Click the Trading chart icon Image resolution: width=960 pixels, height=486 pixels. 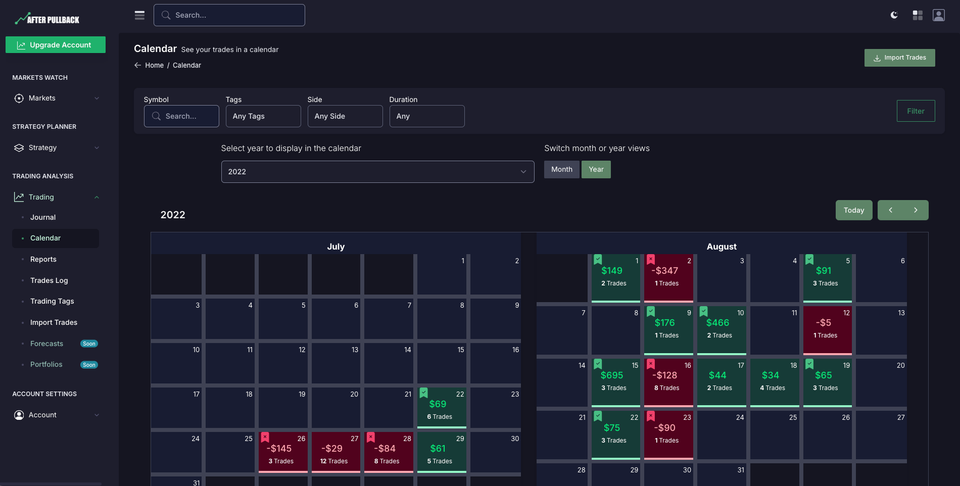(x=19, y=197)
